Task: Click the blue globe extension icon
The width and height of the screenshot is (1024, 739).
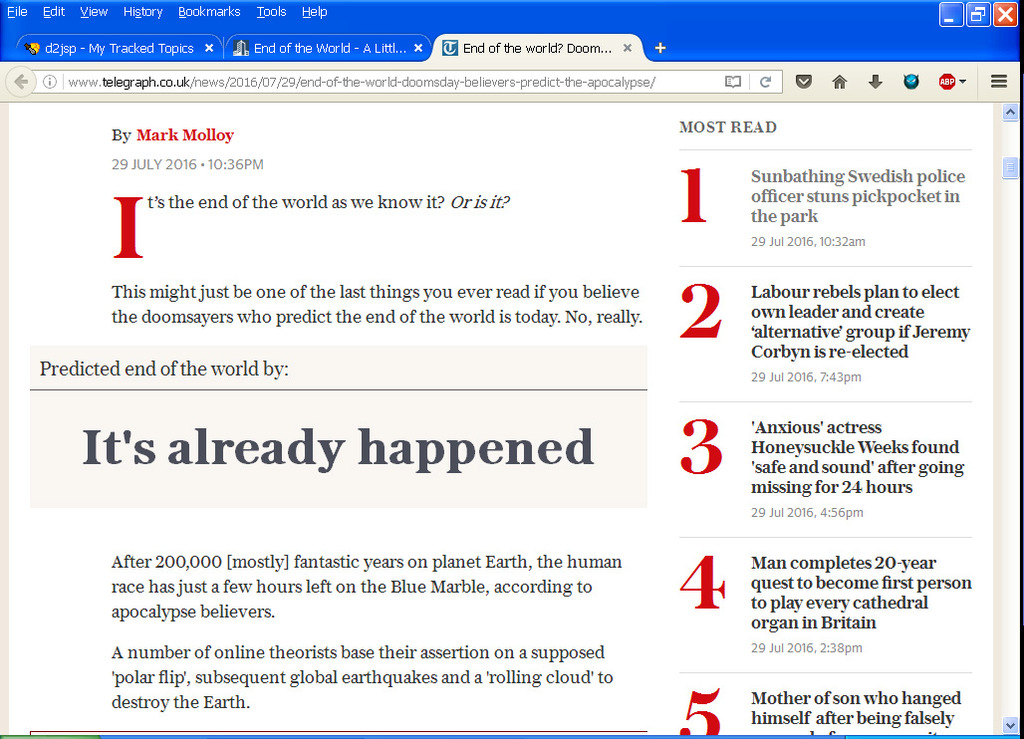Action: pos(911,82)
